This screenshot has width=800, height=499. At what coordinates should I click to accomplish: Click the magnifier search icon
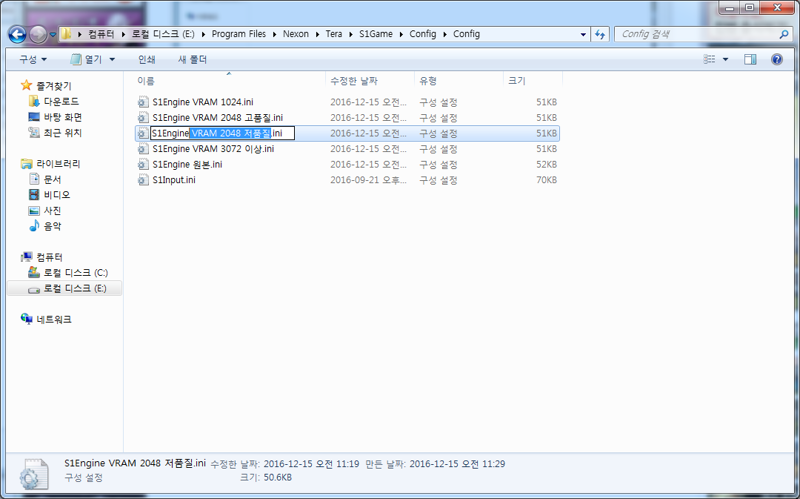(783, 35)
